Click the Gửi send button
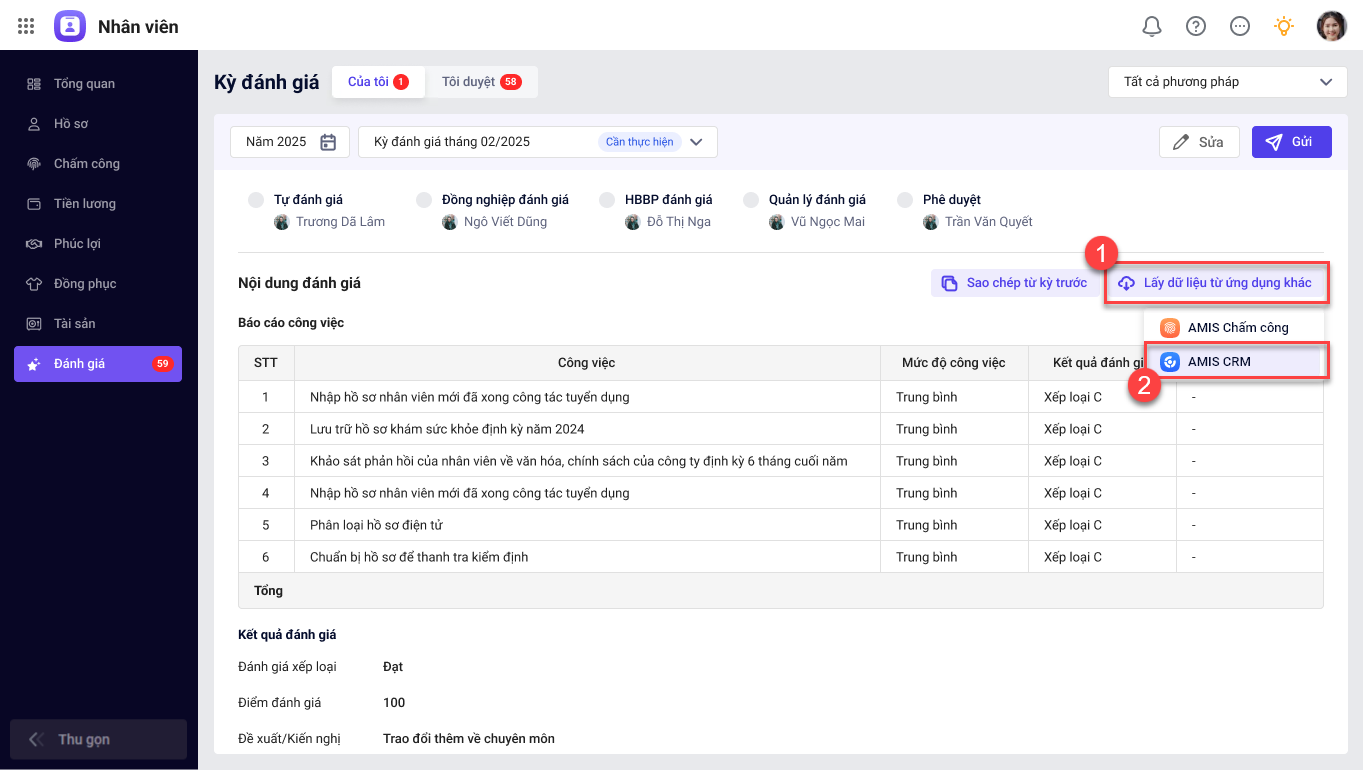Viewport: 1363px width, 770px height. coord(1291,142)
